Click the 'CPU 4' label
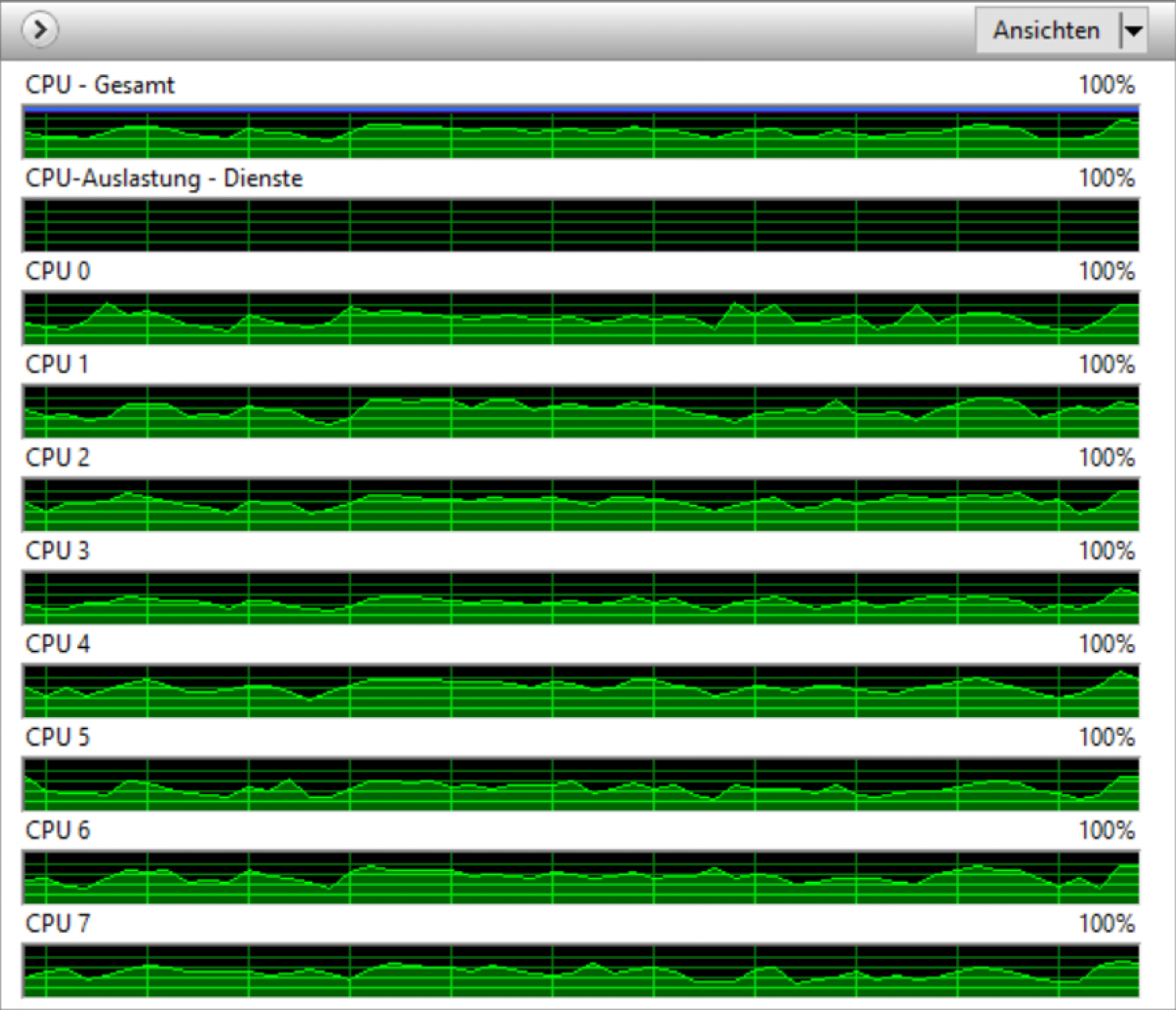 coord(58,644)
